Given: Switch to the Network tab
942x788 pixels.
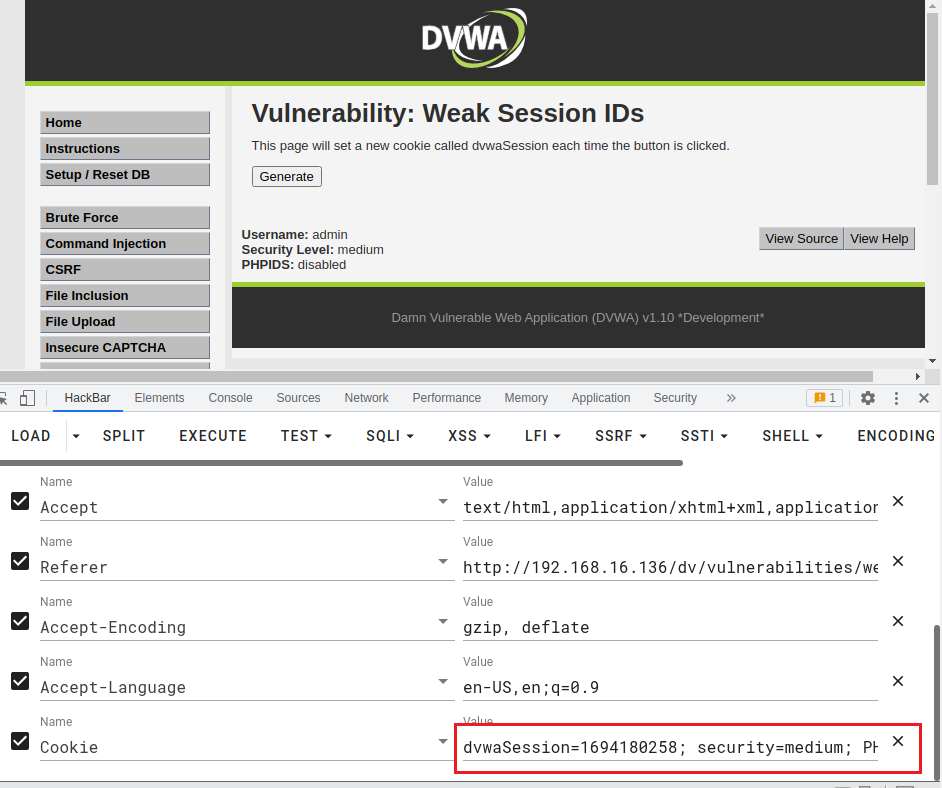Looking at the screenshot, I should click(x=366, y=398).
